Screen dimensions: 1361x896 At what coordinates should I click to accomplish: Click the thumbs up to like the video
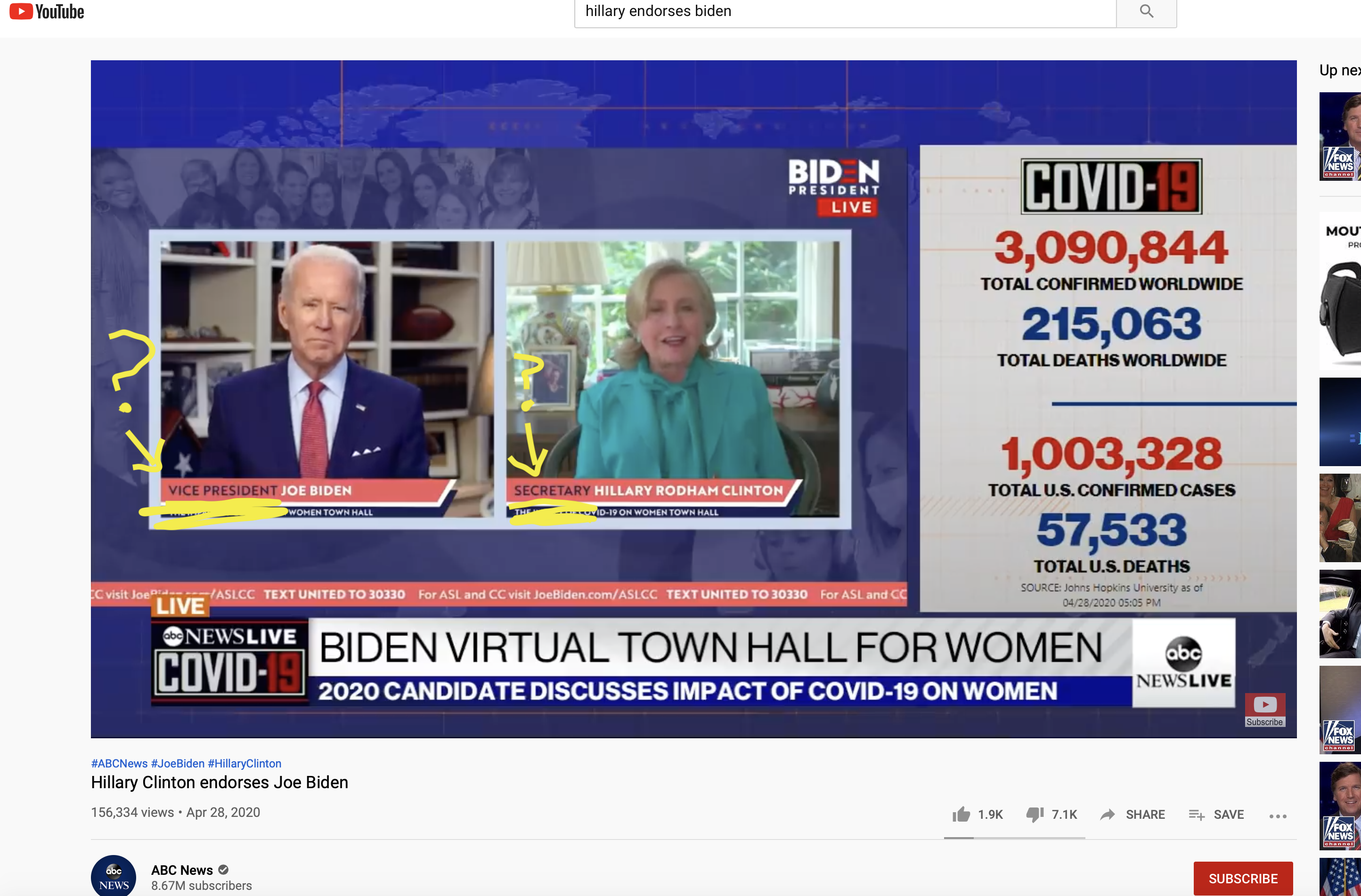click(962, 814)
